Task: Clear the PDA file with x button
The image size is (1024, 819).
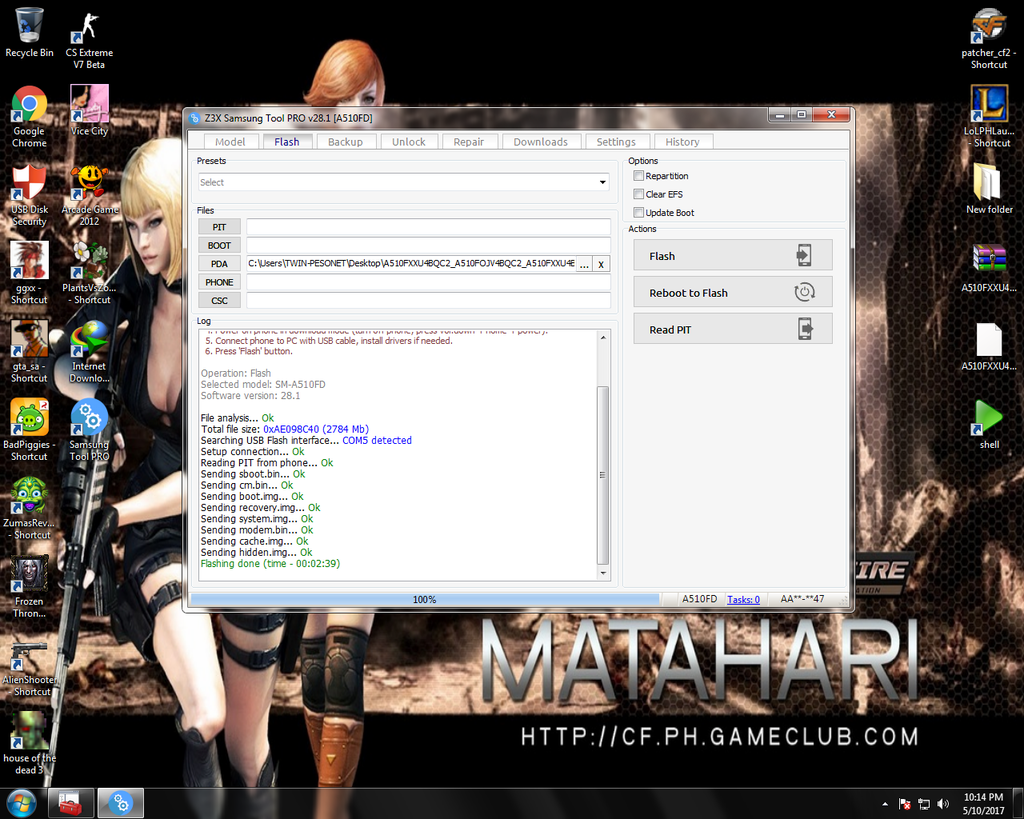Action: tap(601, 264)
